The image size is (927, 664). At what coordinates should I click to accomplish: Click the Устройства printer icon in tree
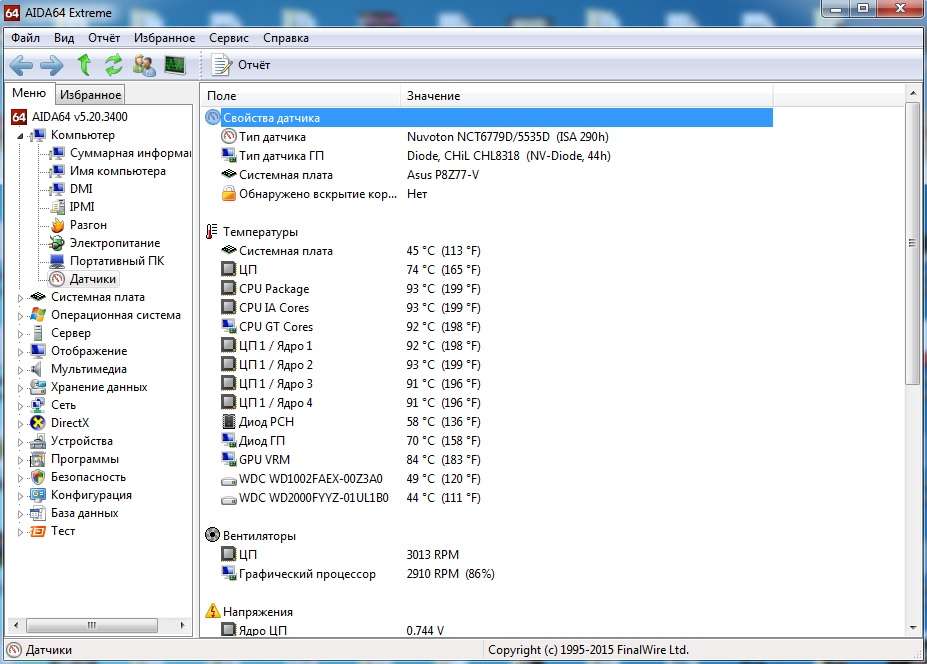point(38,441)
